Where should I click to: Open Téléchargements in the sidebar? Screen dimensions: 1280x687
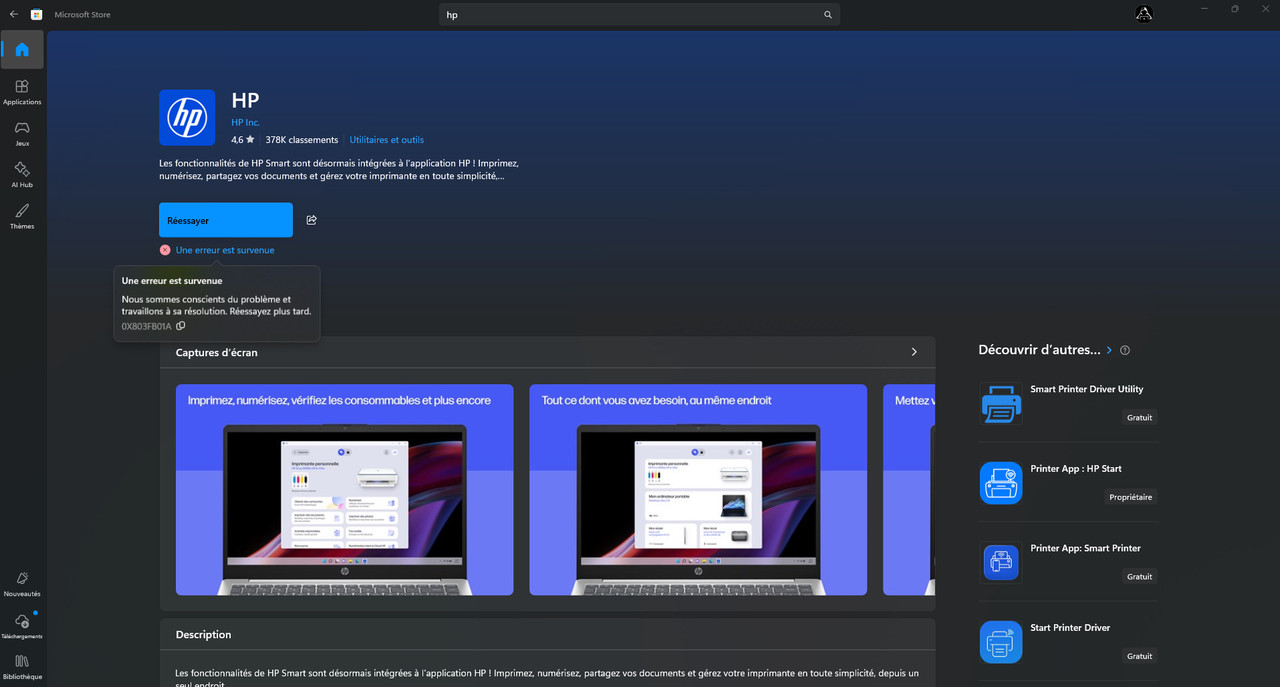[x=22, y=626]
